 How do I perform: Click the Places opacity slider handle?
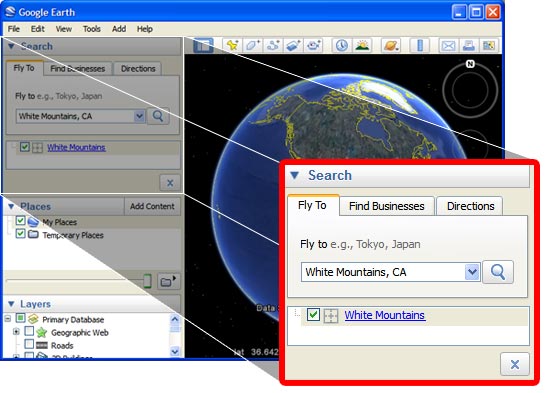coord(147,281)
